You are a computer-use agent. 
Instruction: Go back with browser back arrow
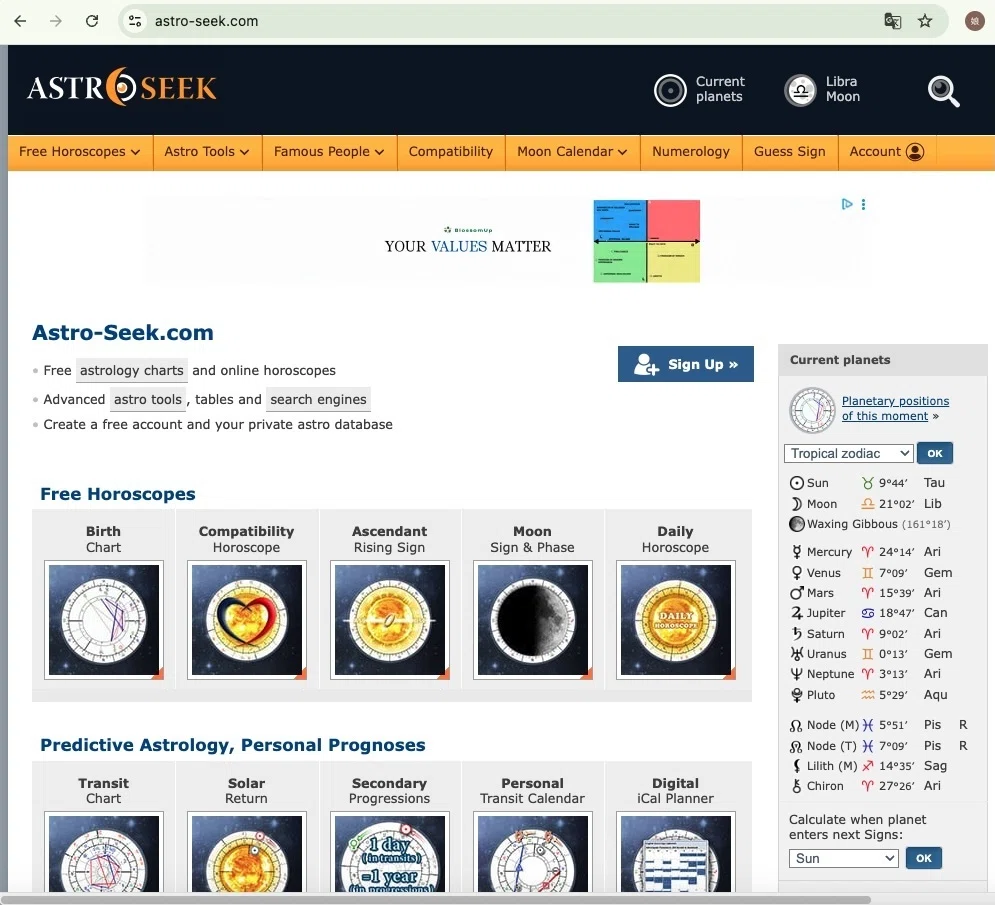(x=20, y=21)
